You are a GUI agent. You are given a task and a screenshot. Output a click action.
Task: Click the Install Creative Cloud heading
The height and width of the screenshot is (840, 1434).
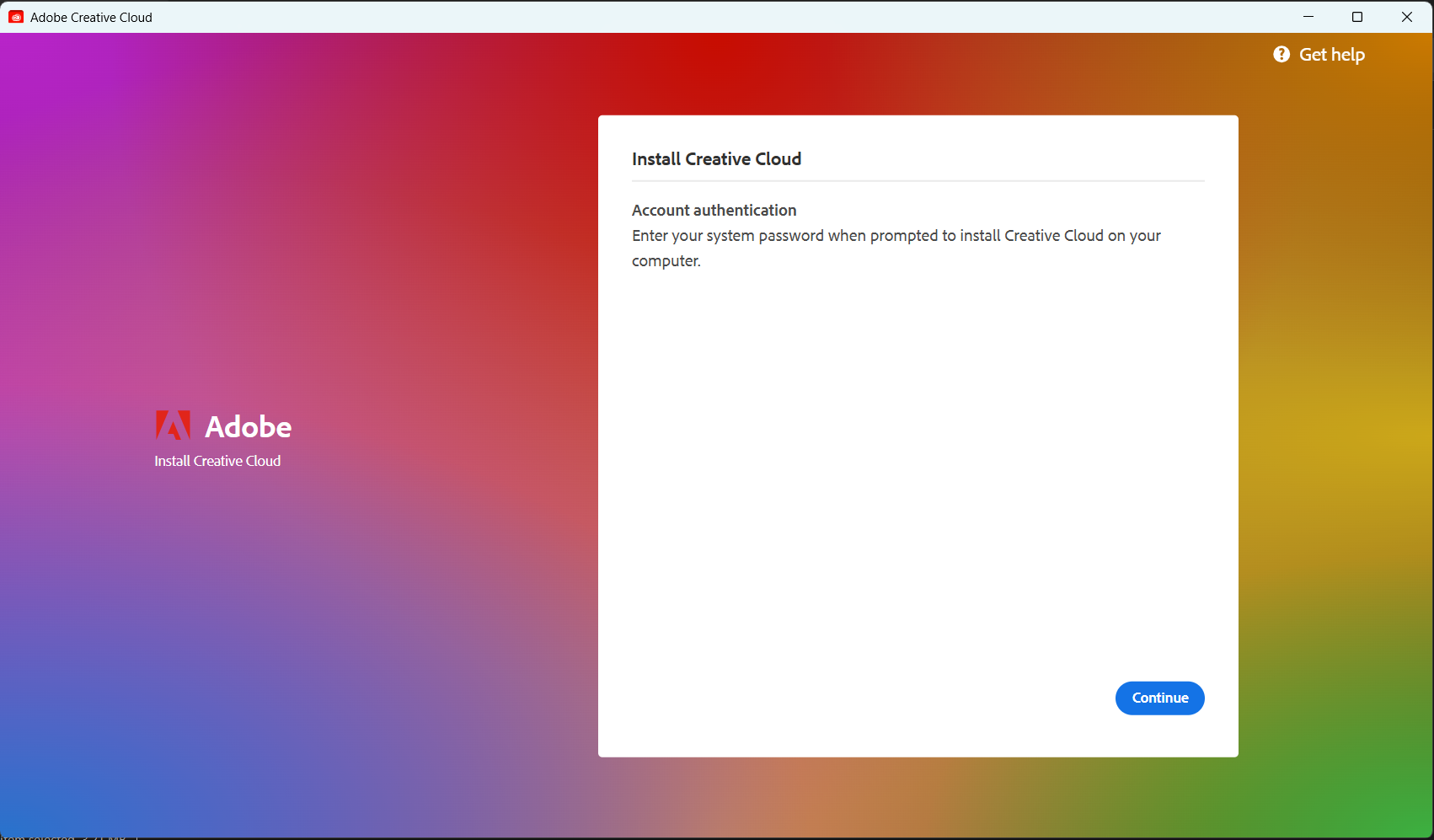pos(717,158)
